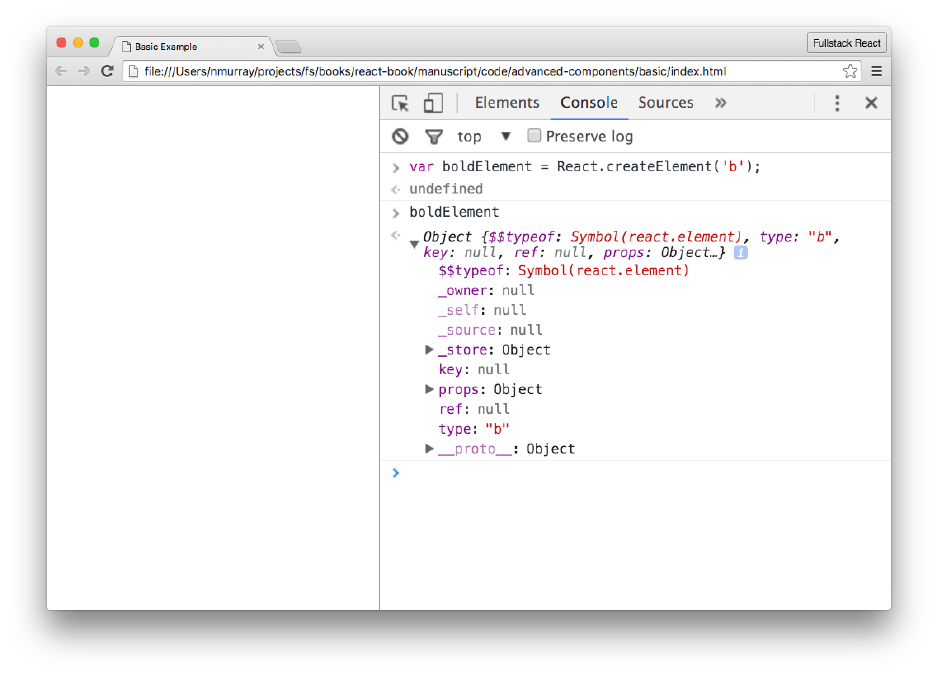
Task: Switch to the Sources tab
Action: coord(666,103)
